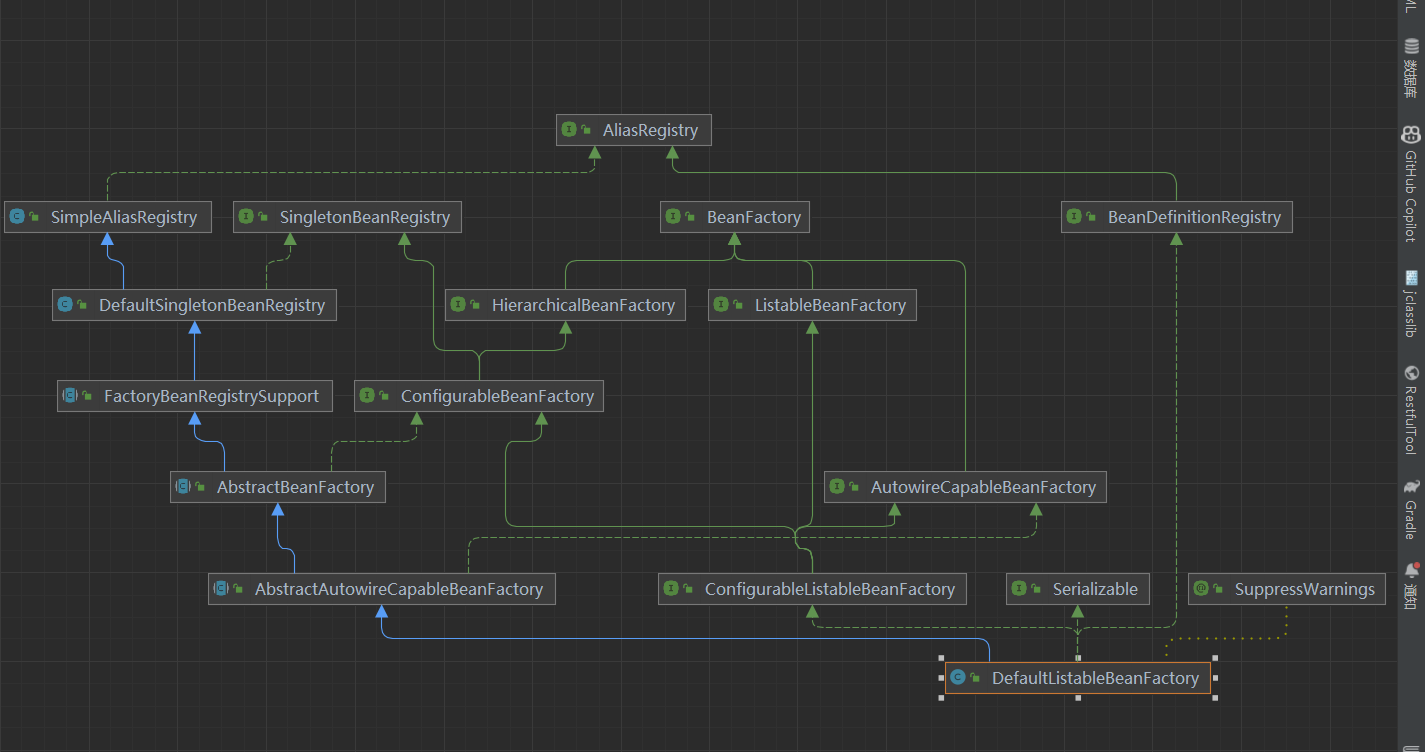Open the GitHub Copilot side tab
Viewport: 1425px width, 752px height.
coord(1411,185)
